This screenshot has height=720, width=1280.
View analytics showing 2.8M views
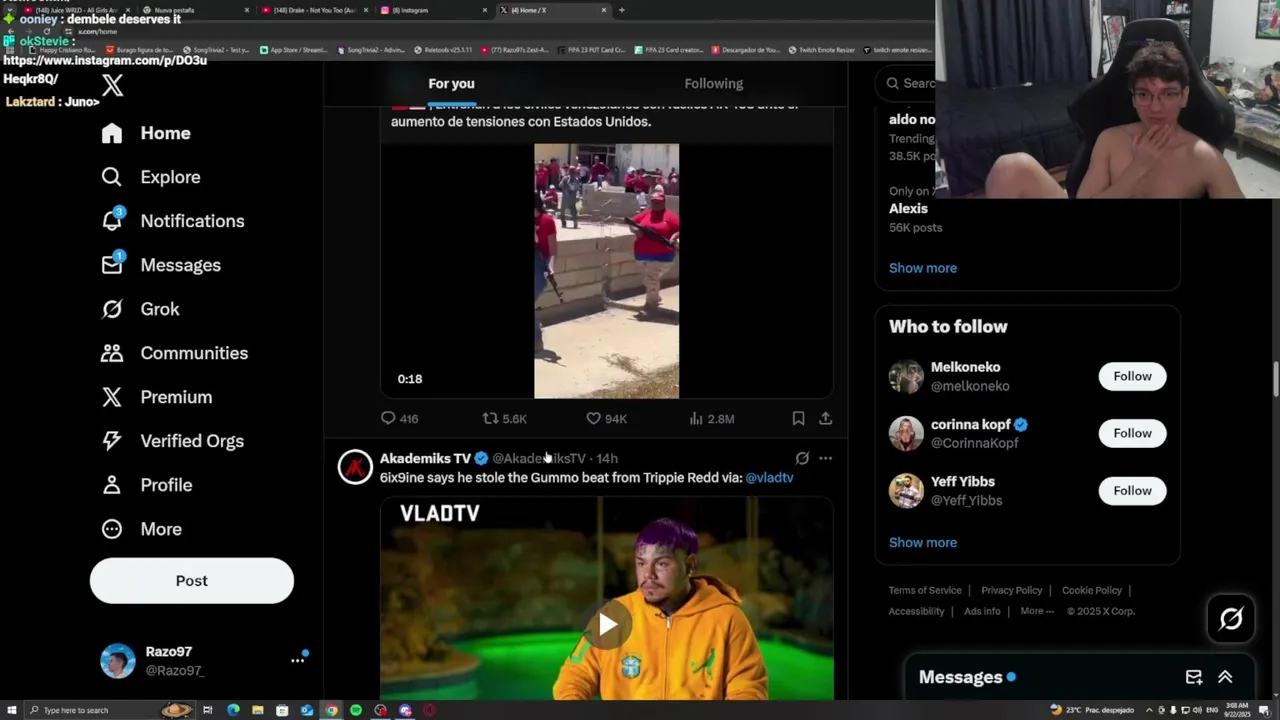712,419
